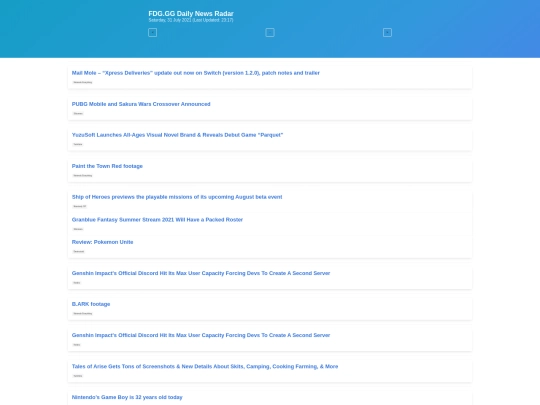
Task: Click the source tag under Mail Mole headline
Action: 83,82
